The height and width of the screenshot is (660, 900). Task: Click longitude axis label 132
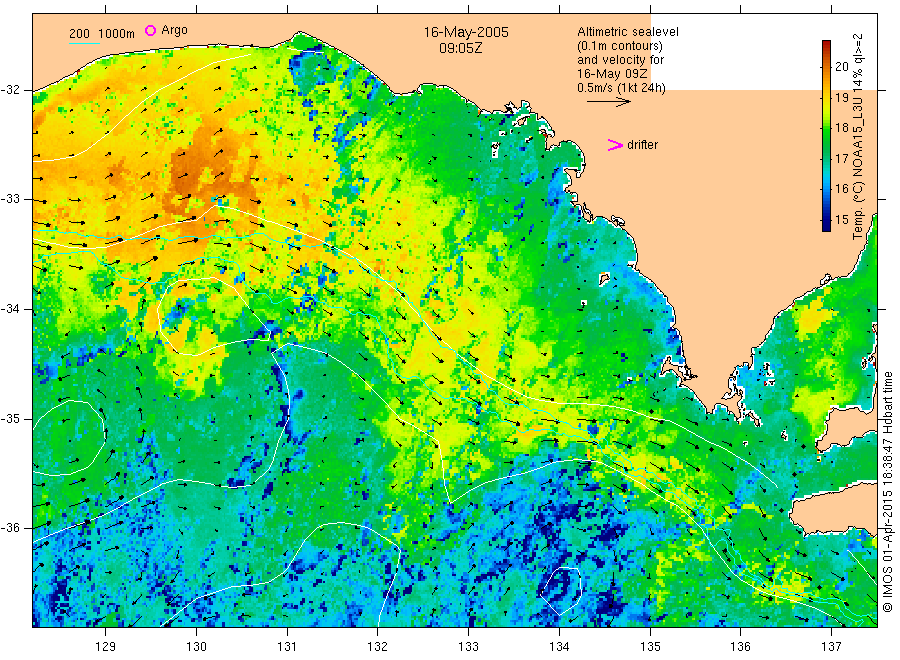378,646
